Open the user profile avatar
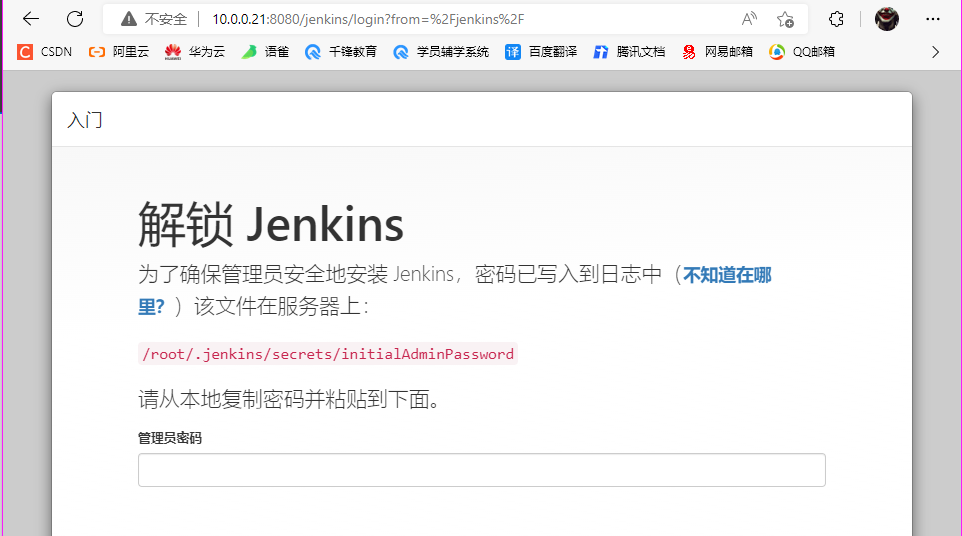 click(x=887, y=19)
